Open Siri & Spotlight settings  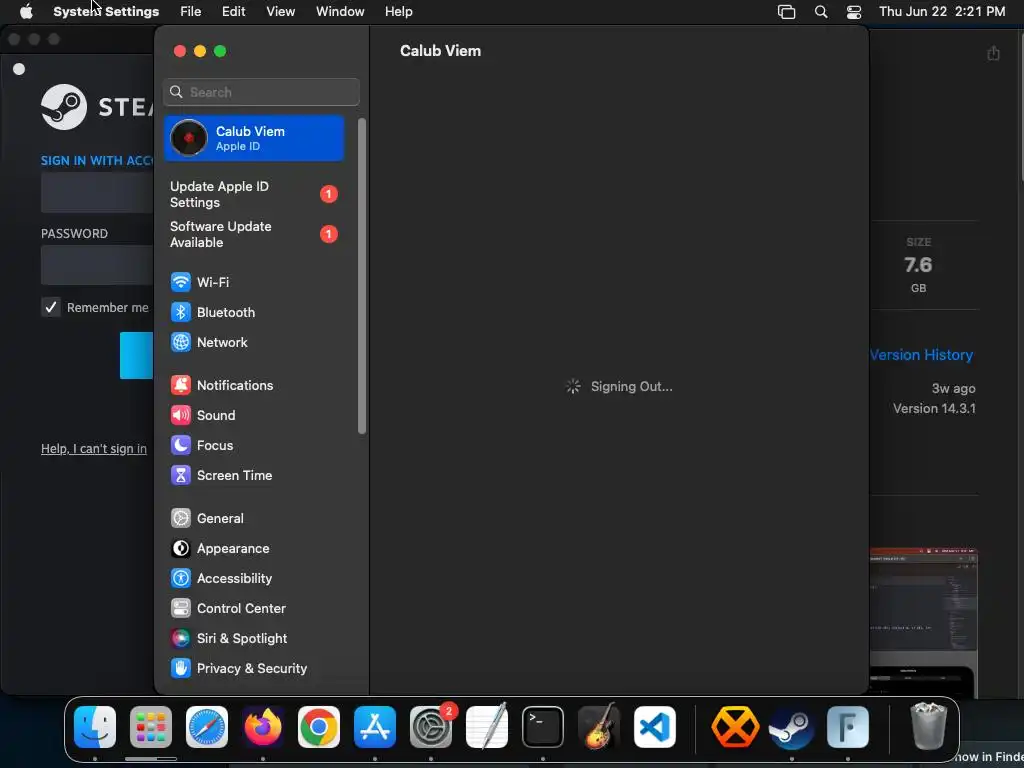(x=229, y=639)
